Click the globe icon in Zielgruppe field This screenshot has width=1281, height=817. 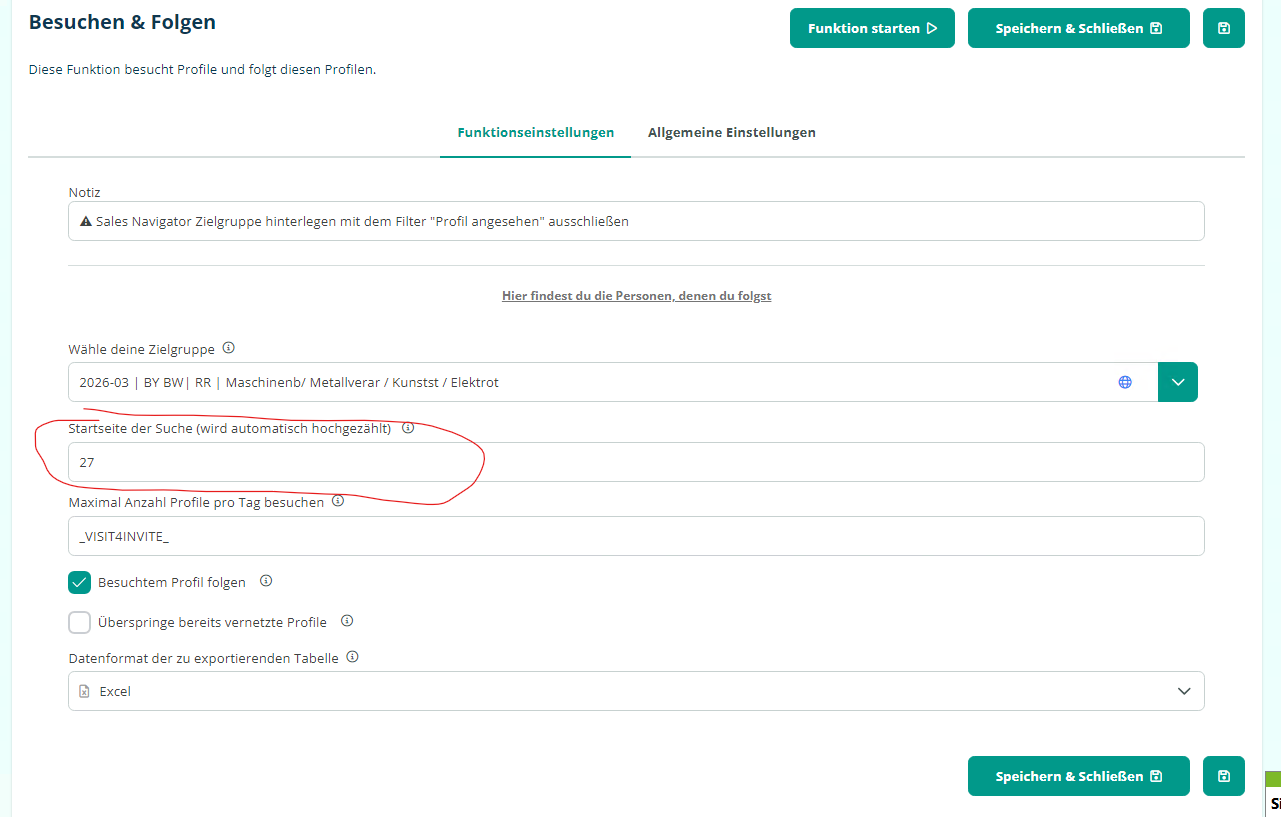(x=1125, y=382)
